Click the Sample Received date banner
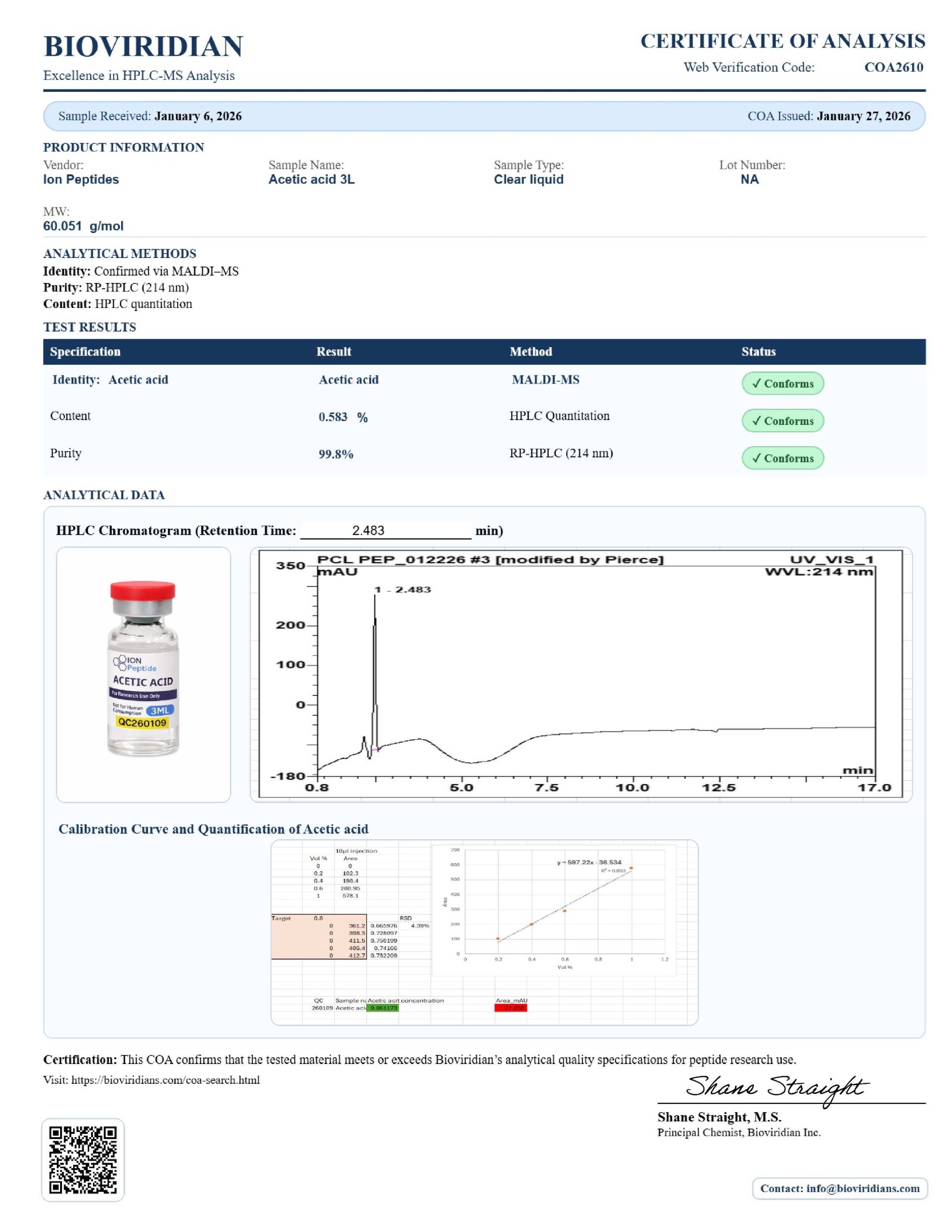The width and height of the screenshot is (952, 1232). tap(150, 116)
